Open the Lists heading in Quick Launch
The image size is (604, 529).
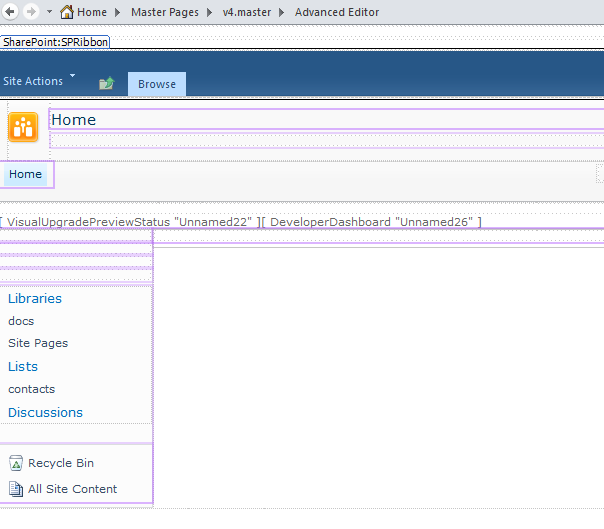[x=23, y=366]
